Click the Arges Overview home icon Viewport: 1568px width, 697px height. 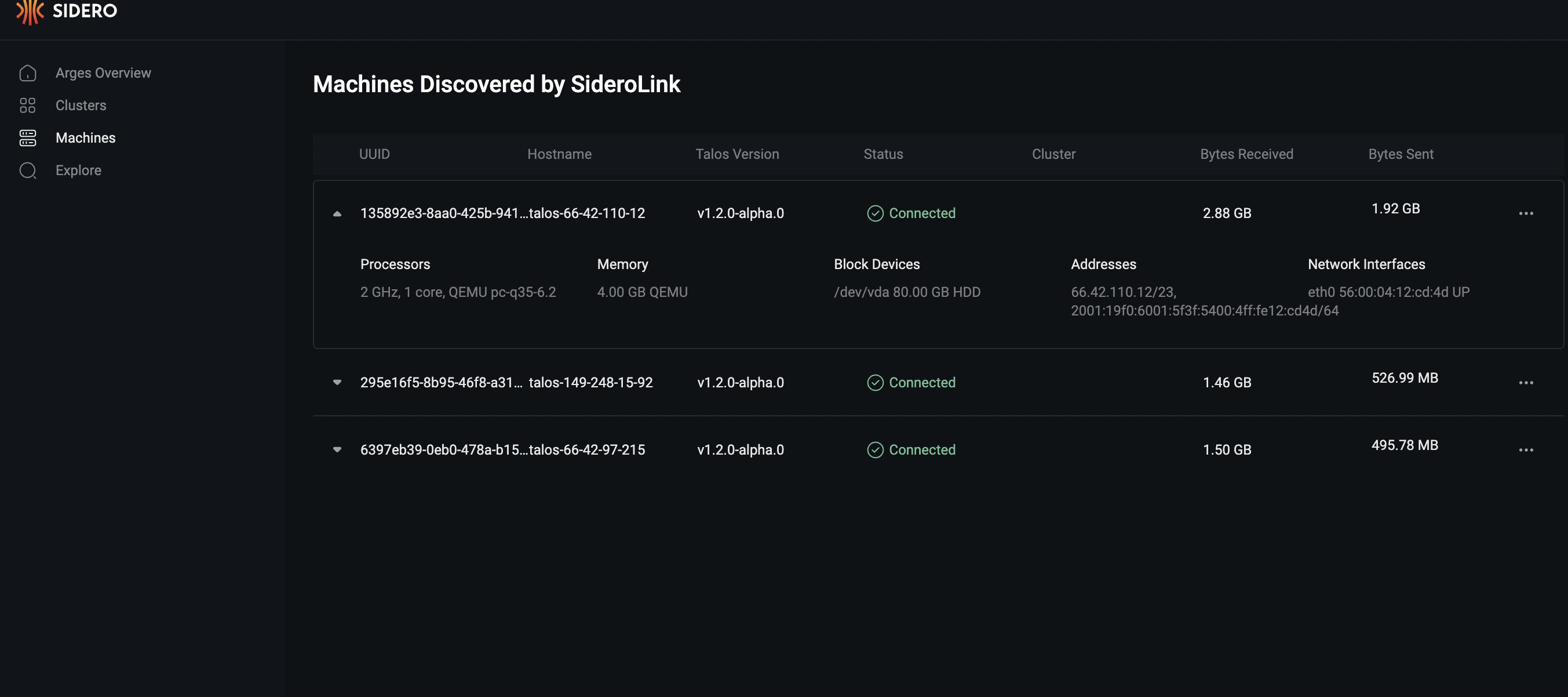click(28, 73)
